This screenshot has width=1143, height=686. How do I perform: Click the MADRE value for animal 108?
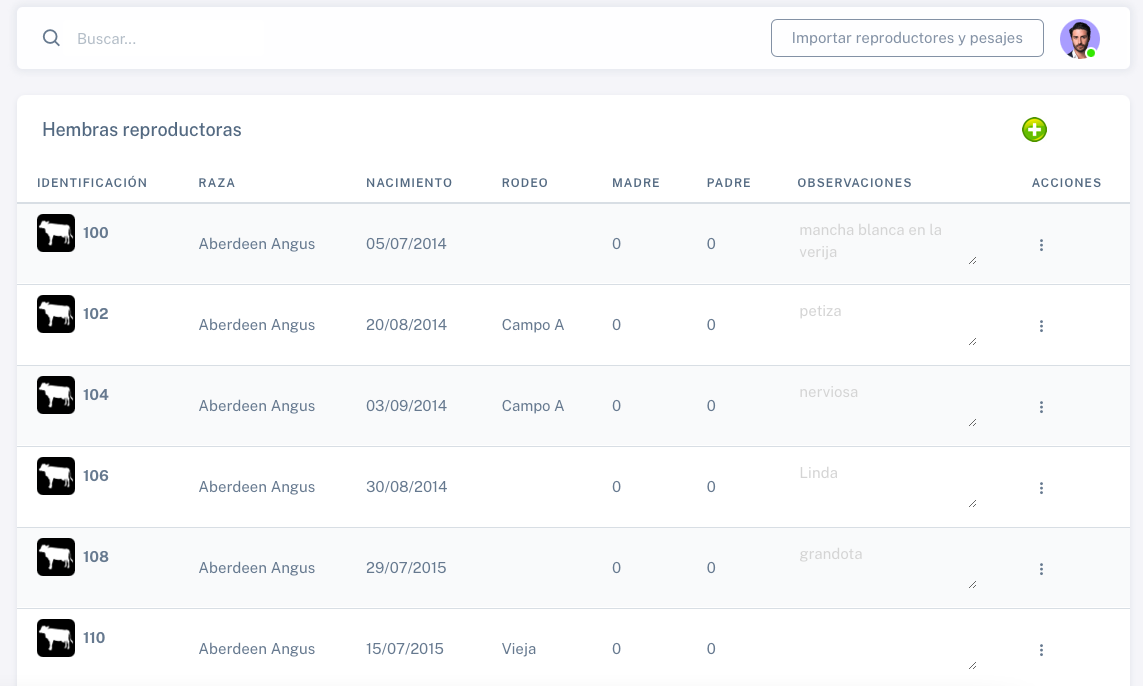[617, 567]
